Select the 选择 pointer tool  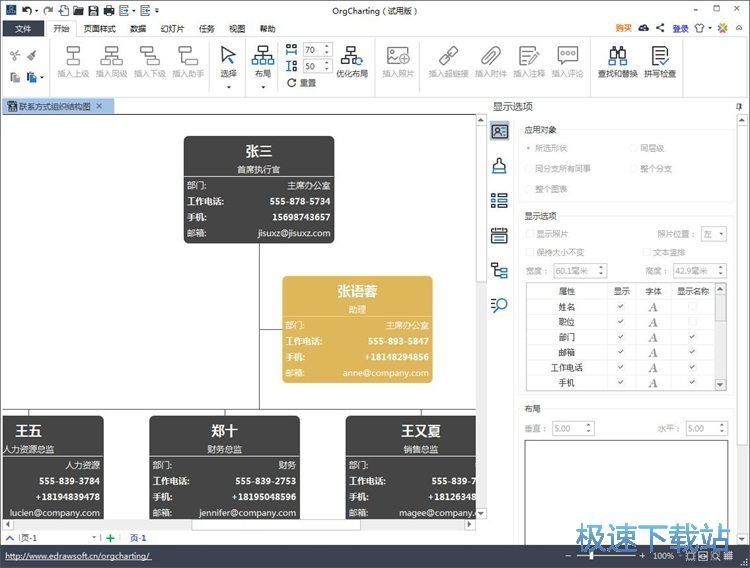point(228,60)
